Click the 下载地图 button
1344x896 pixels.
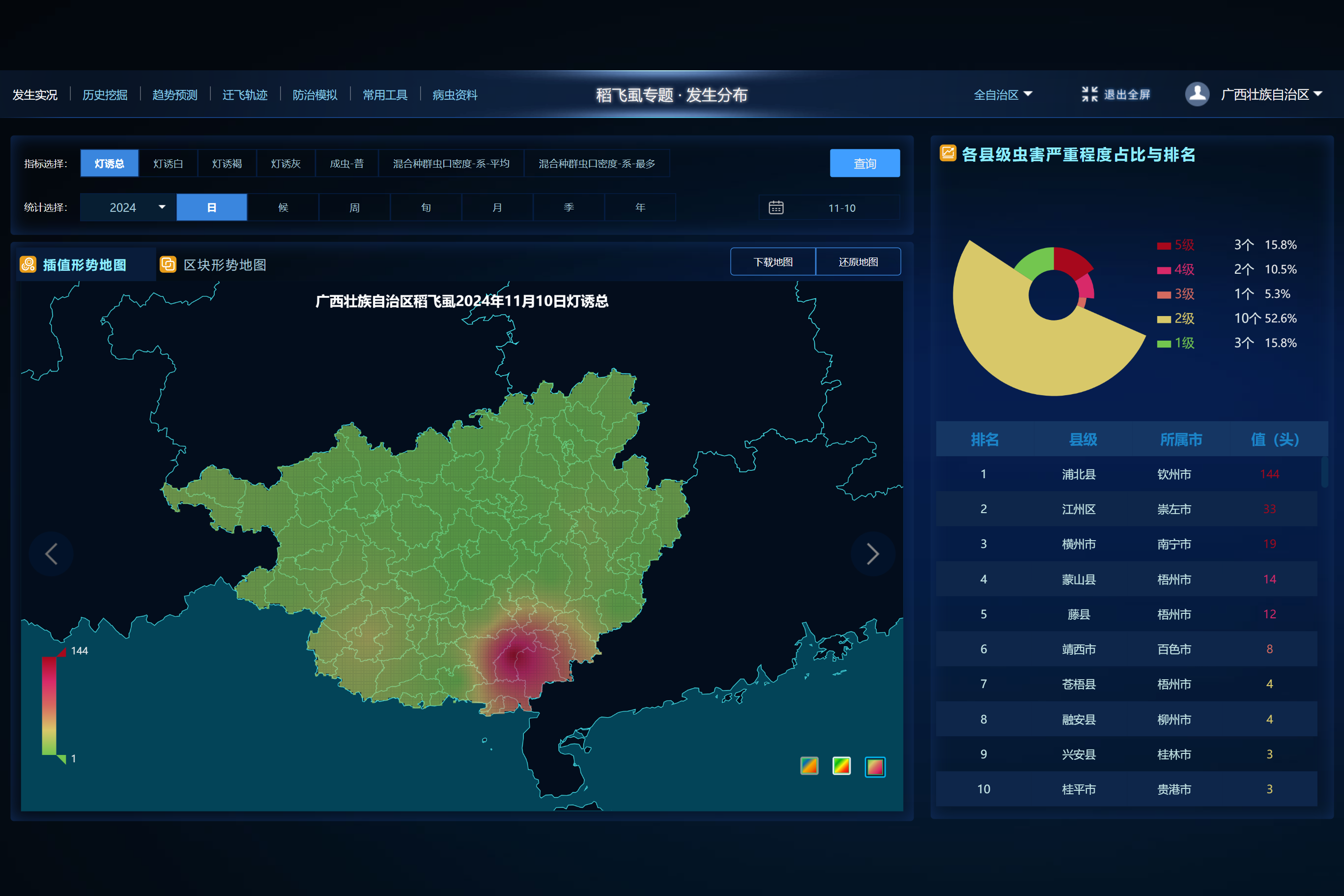(772, 261)
